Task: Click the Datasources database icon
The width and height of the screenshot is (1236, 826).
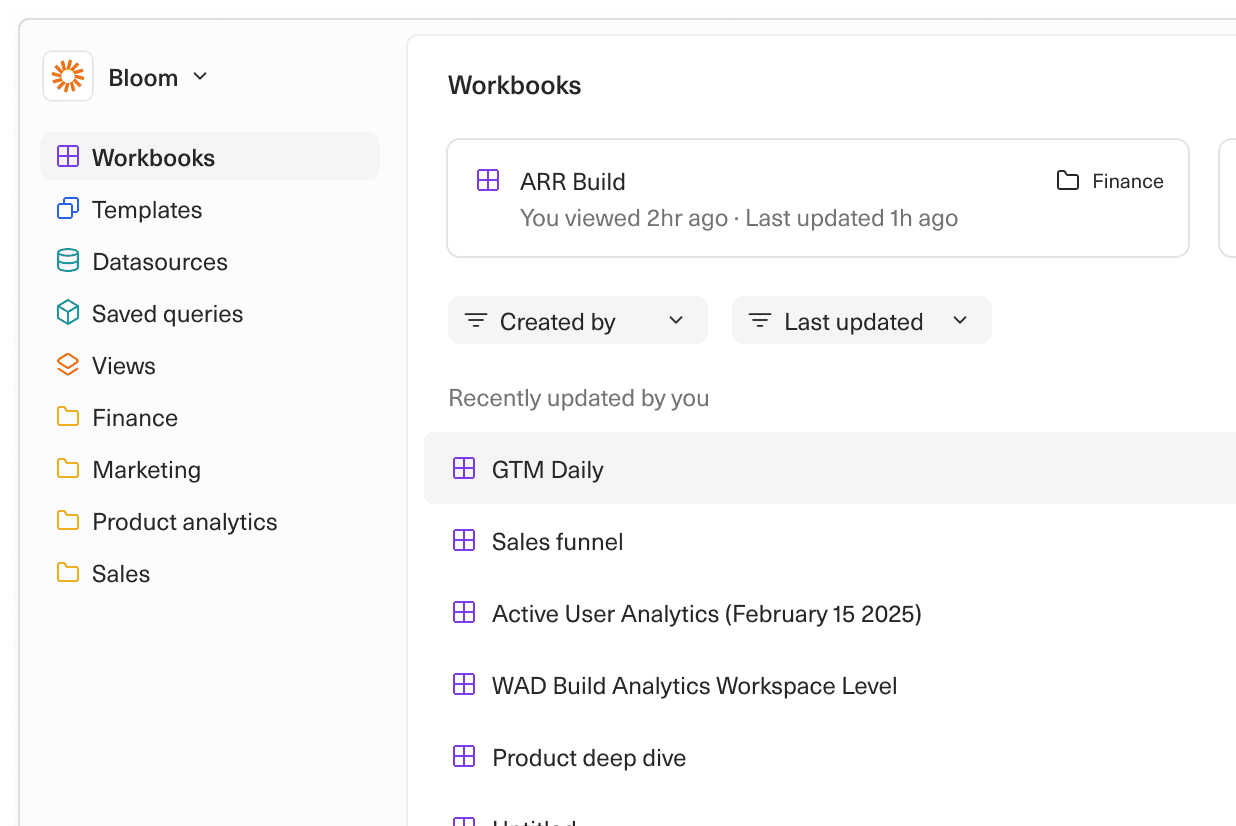Action: [x=68, y=261]
